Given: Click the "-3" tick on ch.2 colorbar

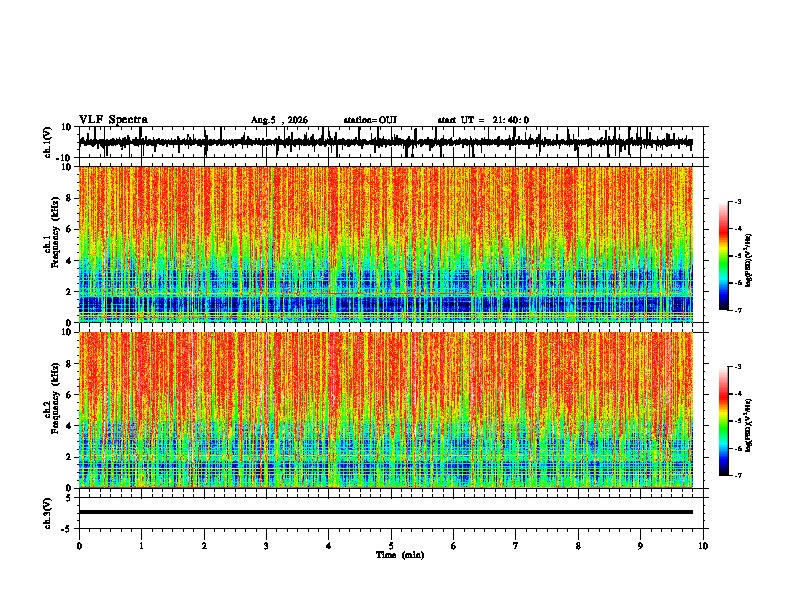Looking at the screenshot, I should tap(738, 367).
